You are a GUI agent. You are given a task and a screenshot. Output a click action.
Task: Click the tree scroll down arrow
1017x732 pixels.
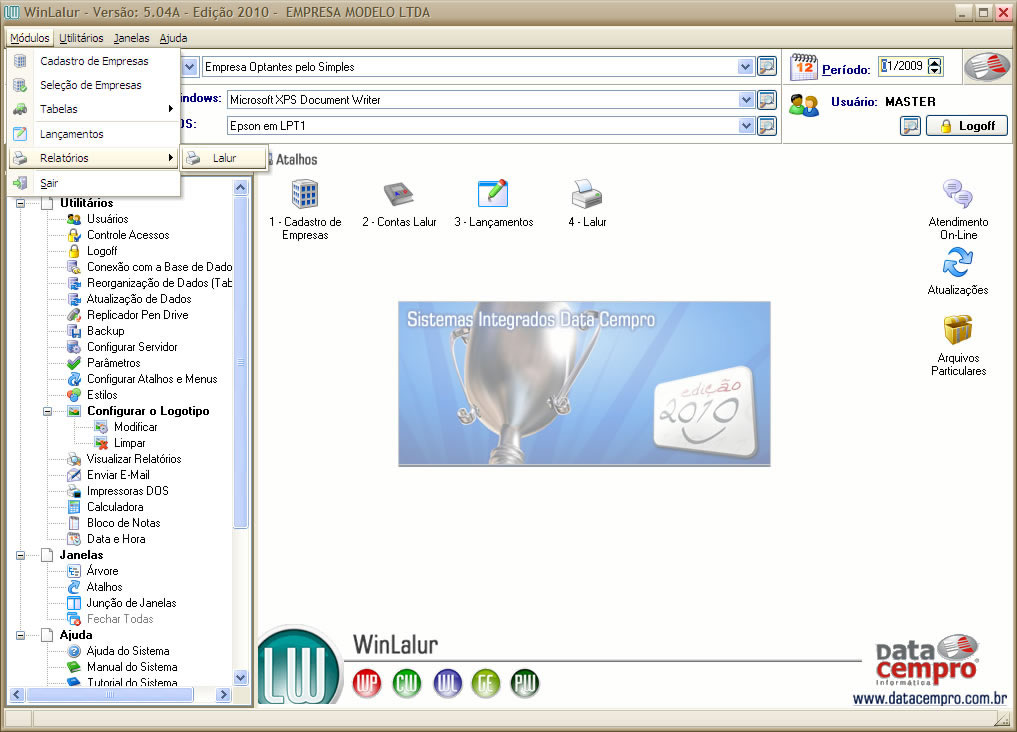point(241,678)
